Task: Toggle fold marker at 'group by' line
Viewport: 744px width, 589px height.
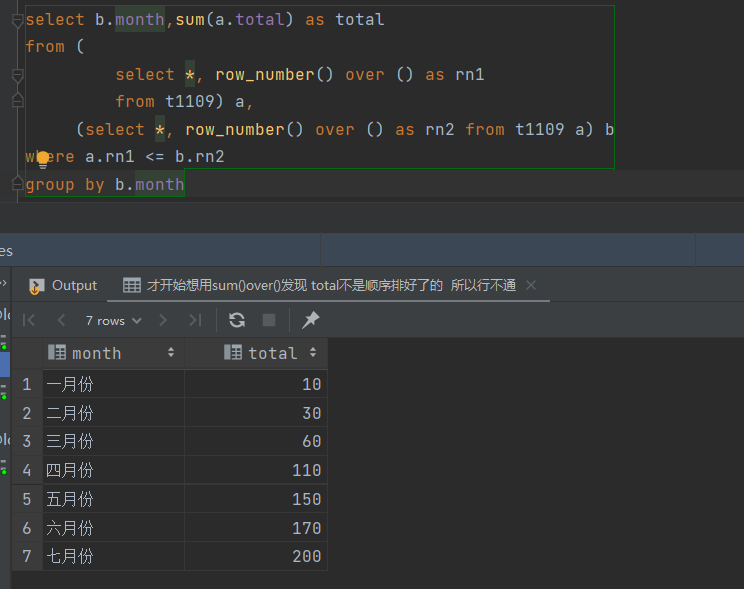Action: [x=18, y=184]
